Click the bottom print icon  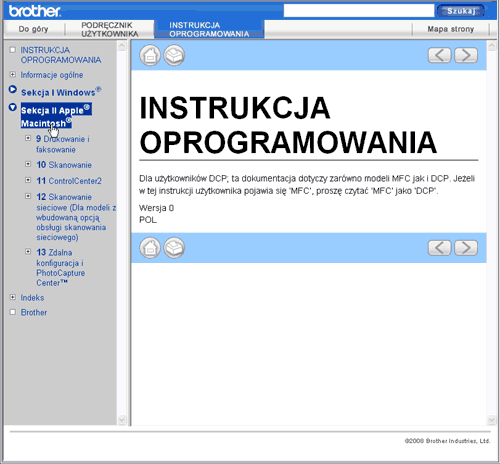(x=174, y=248)
